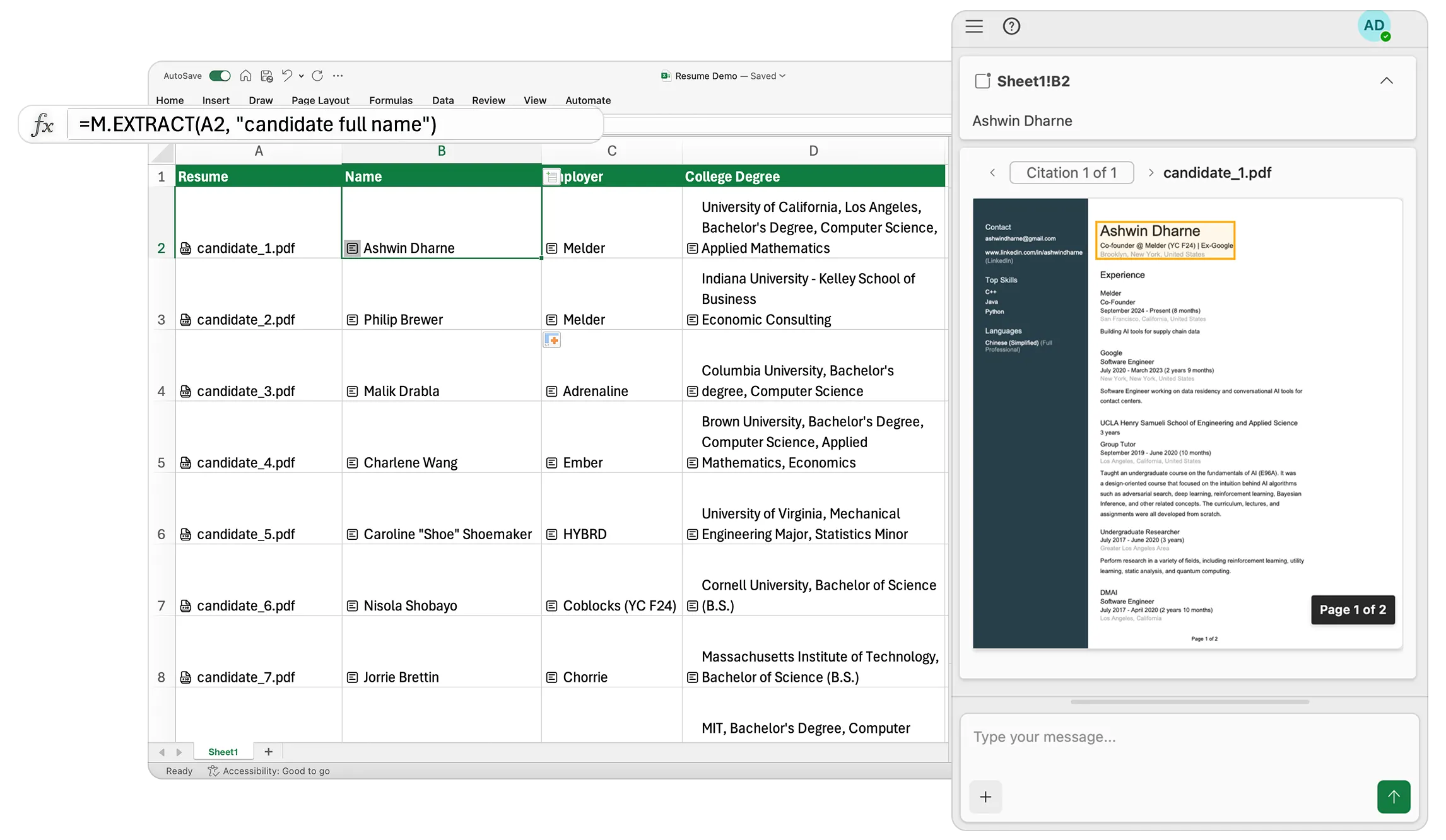Click the Citation 1 of 1 selector

[1071, 173]
